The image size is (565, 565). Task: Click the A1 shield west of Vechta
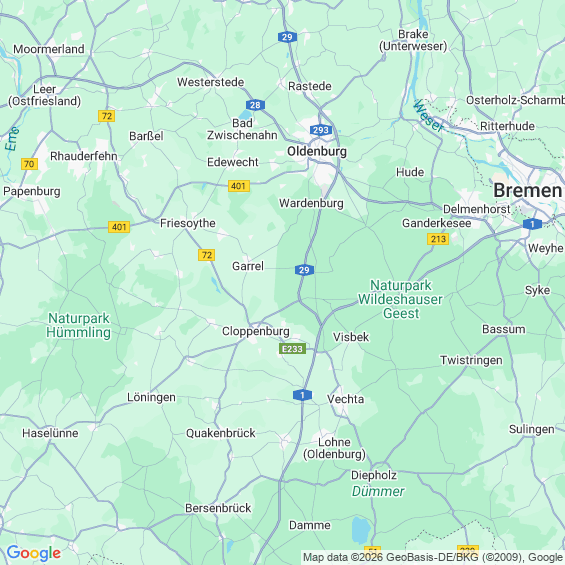(302, 395)
